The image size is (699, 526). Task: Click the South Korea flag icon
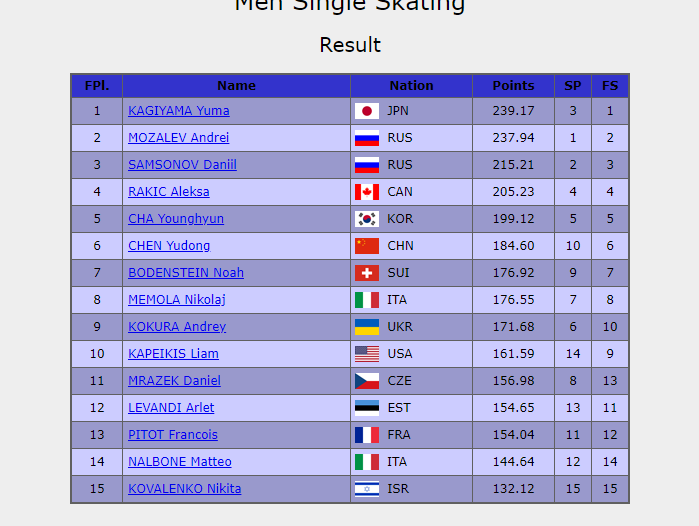point(367,219)
